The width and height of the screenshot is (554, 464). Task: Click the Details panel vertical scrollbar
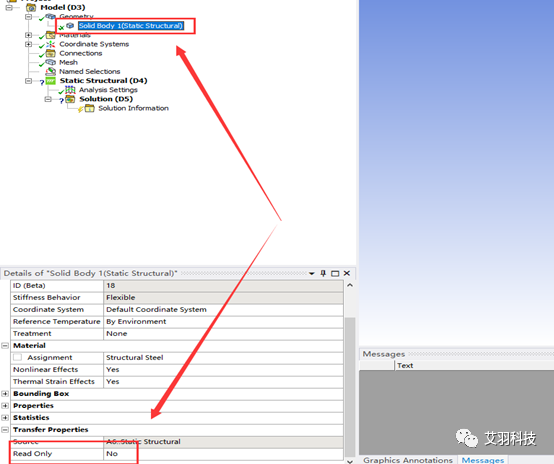(350, 371)
